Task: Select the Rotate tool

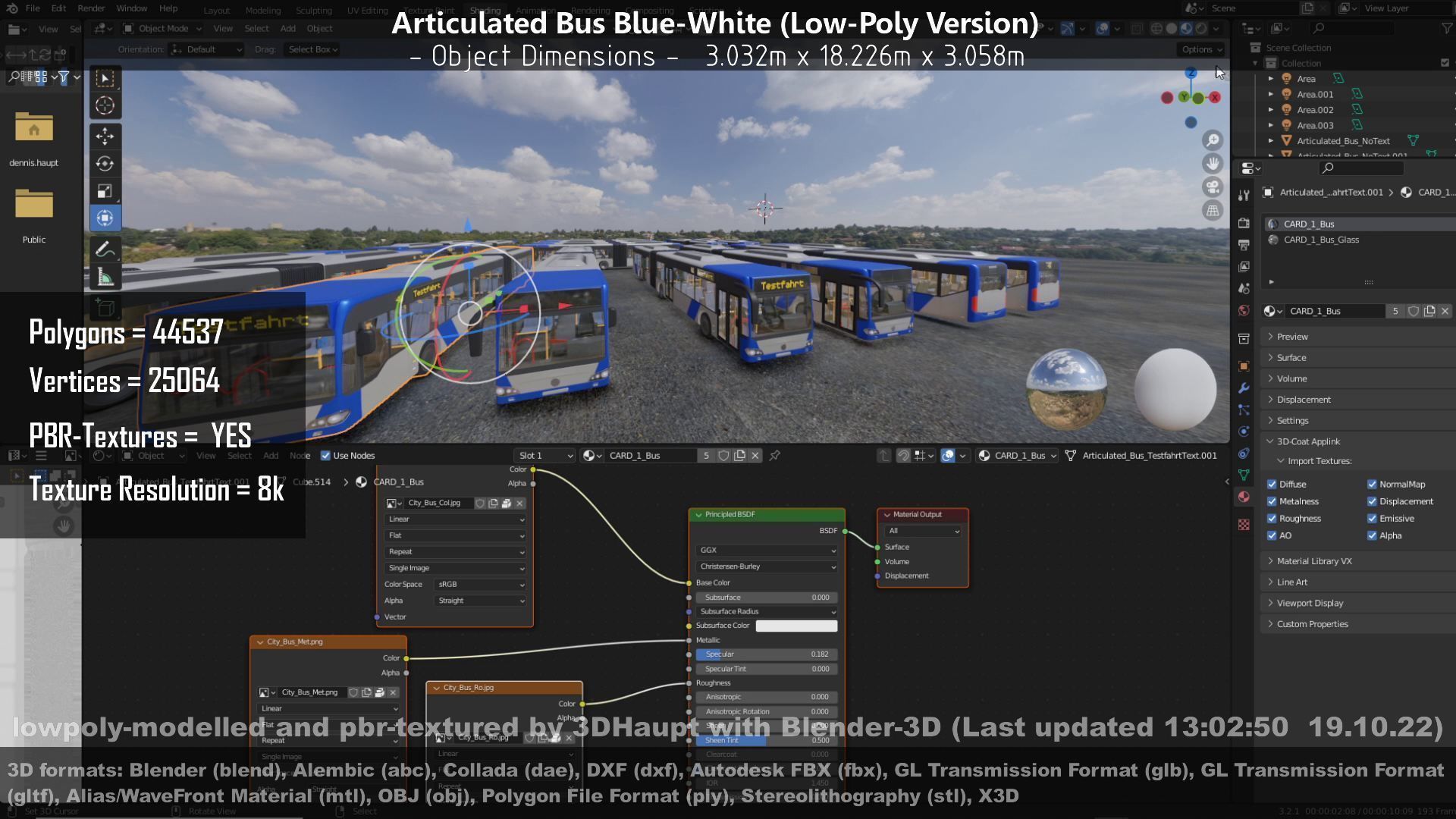Action: pyautogui.click(x=105, y=163)
